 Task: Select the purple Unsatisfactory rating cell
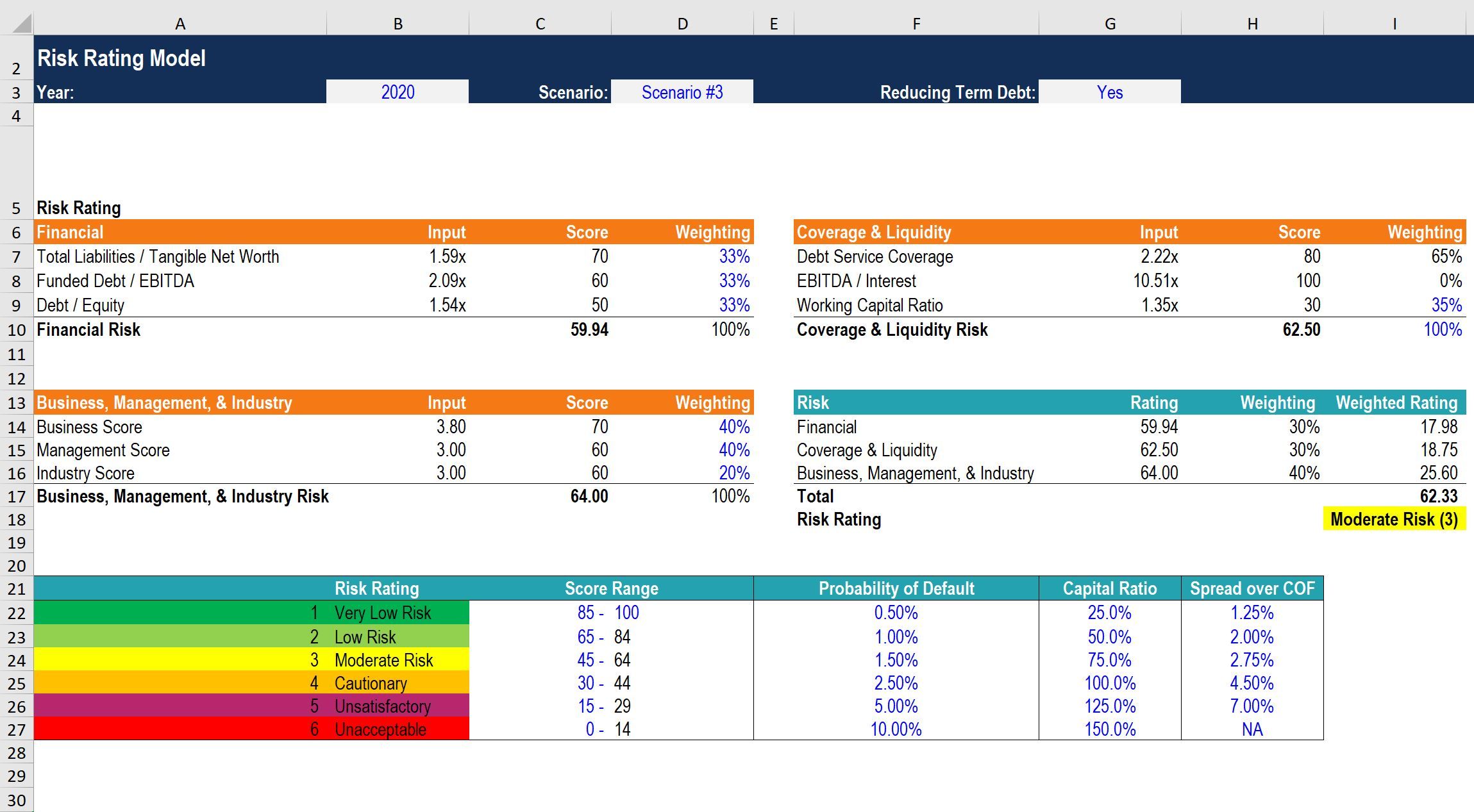point(382,706)
